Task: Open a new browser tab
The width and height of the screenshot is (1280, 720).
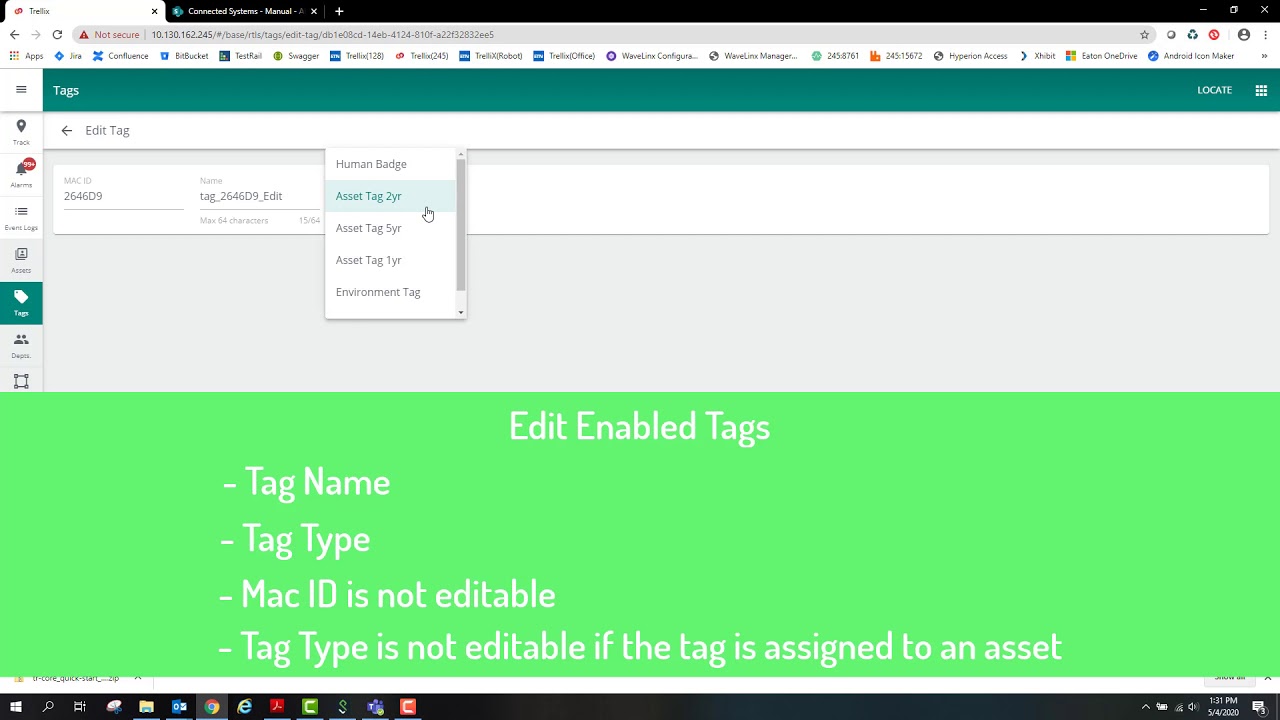Action: click(339, 11)
